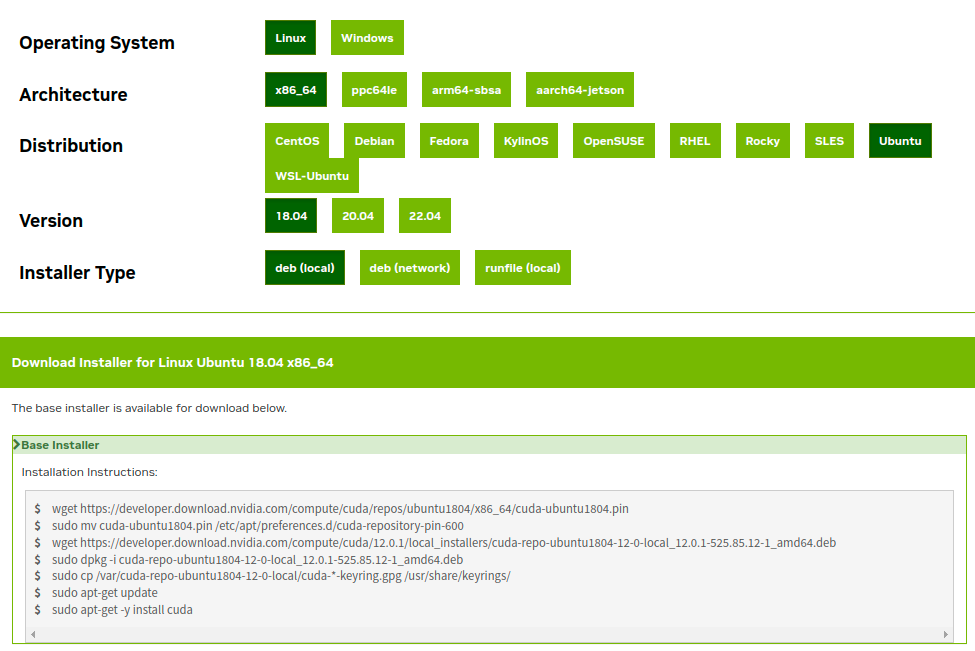
Task: Click sudo apt-get -y install cuda
Action: tap(122, 610)
